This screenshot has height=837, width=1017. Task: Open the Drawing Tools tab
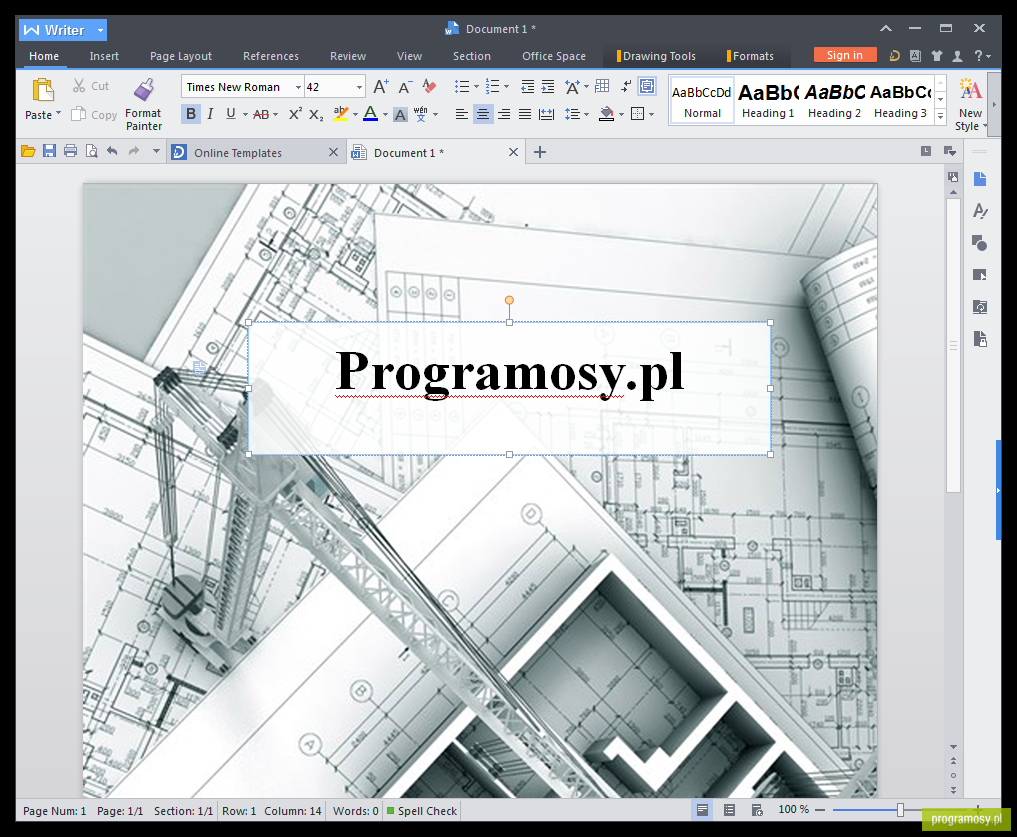pyautogui.click(x=656, y=56)
